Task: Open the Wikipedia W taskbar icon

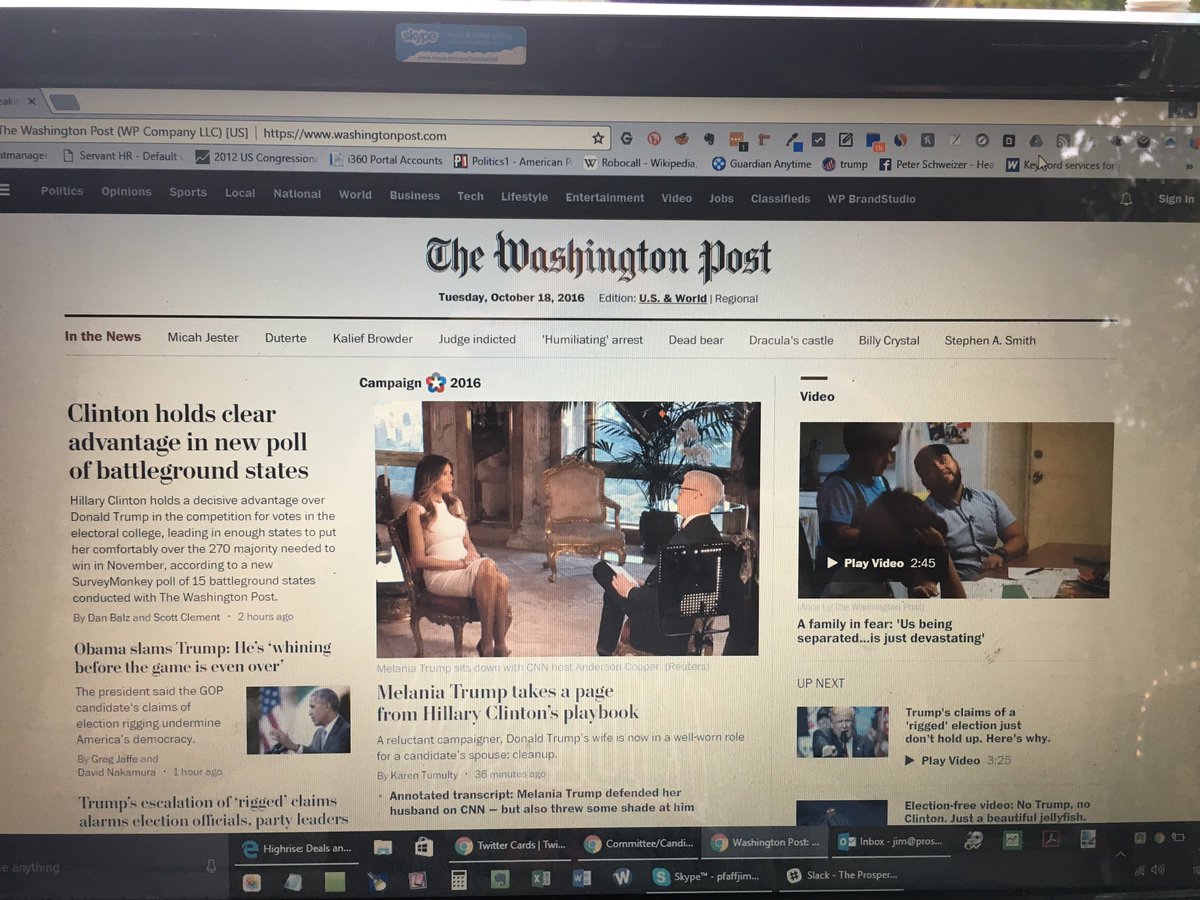Action: pyautogui.click(x=621, y=877)
